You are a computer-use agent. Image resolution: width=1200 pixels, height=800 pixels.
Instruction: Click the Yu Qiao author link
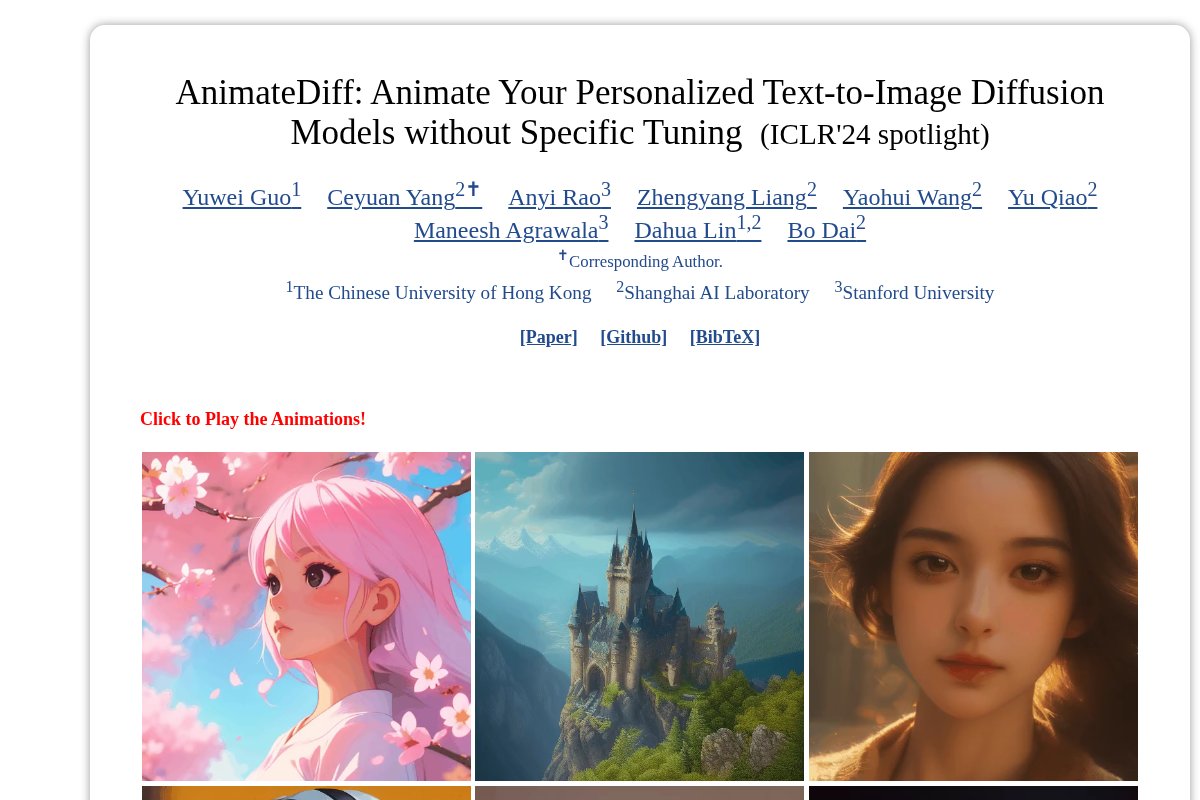click(1052, 196)
